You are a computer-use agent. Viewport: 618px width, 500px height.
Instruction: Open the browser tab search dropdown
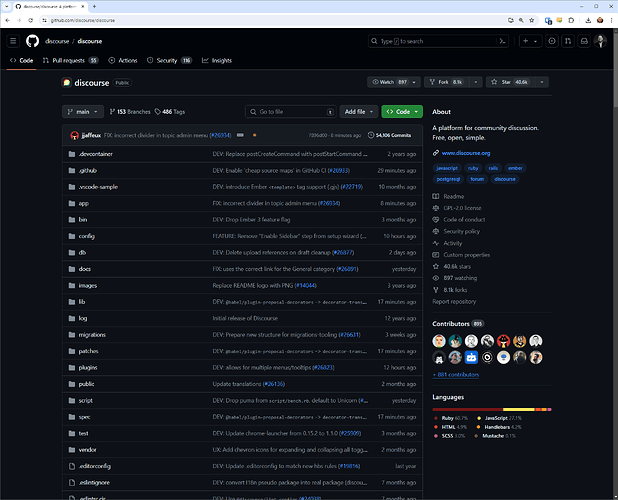[x=6, y=6]
